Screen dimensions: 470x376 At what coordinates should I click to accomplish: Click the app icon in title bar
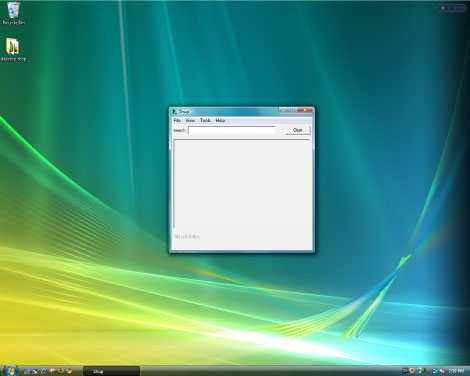(x=174, y=111)
